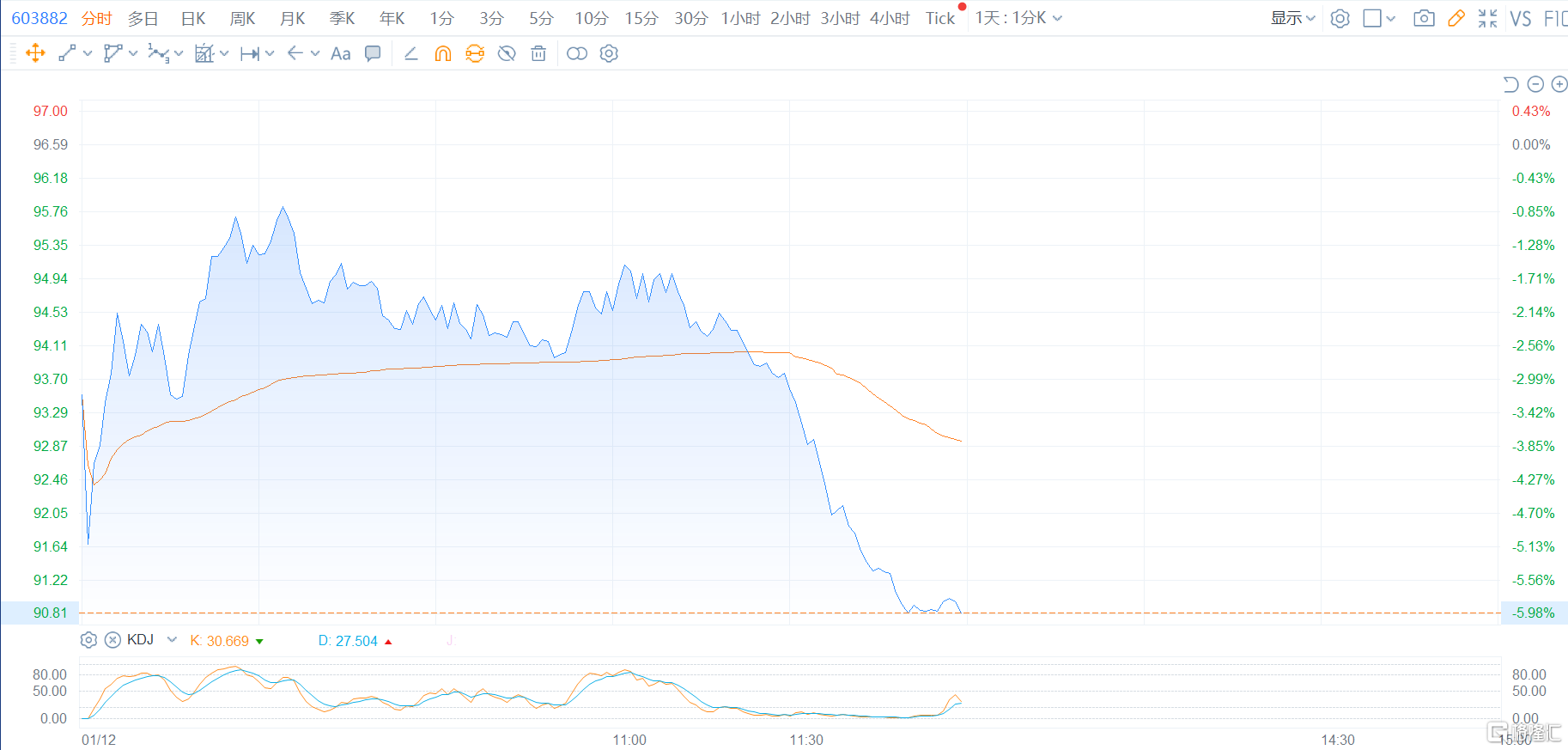The height and width of the screenshot is (750, 1568).
Task: Switch to the 月K monthly tab
Action: [x=293, y=18]
